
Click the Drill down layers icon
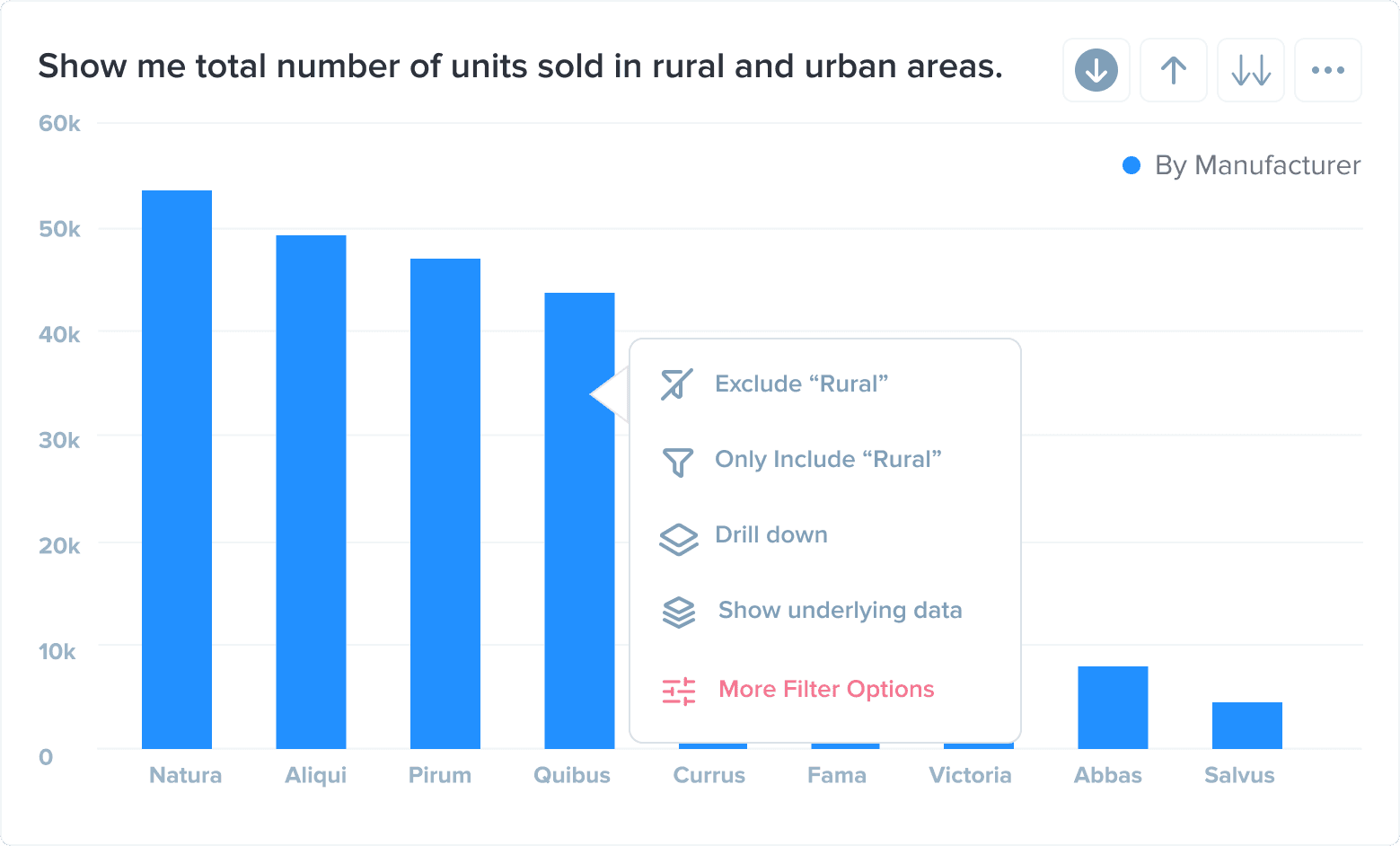point(678,539)
